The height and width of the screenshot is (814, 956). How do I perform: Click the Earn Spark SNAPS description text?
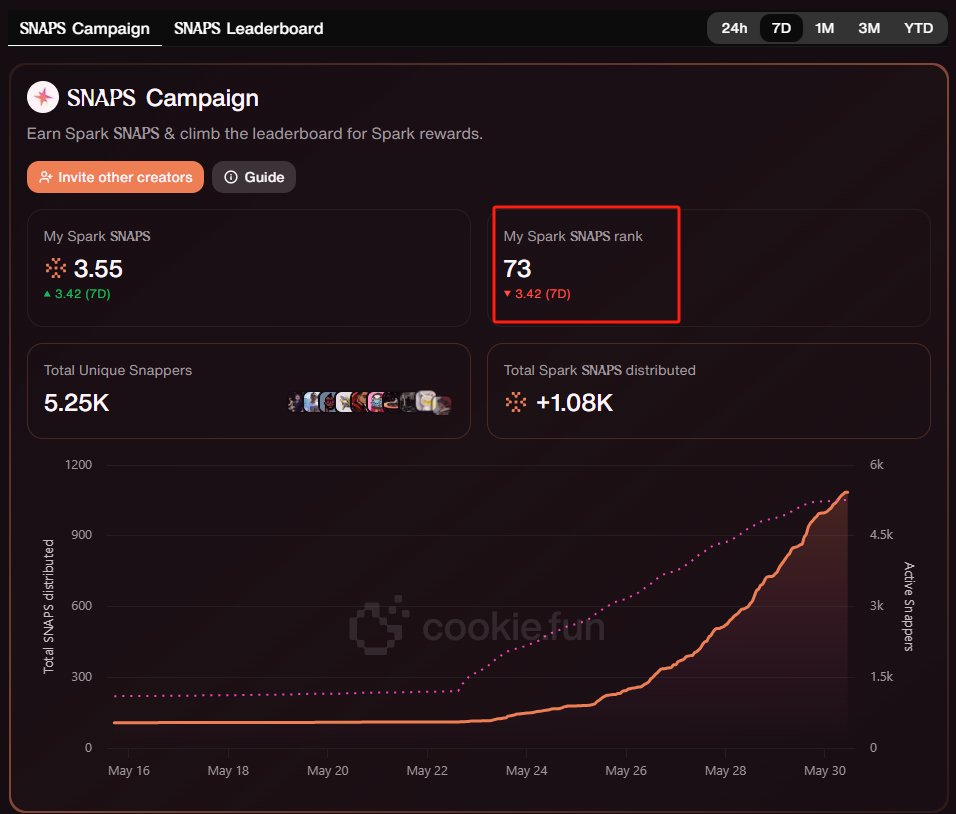click(x=255, y=134)
